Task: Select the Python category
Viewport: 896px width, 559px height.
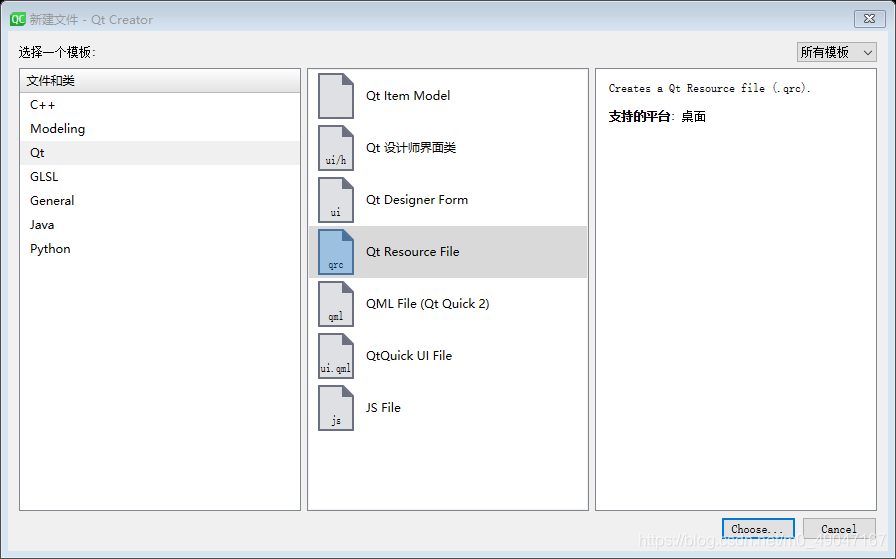Action: (160, 249)
